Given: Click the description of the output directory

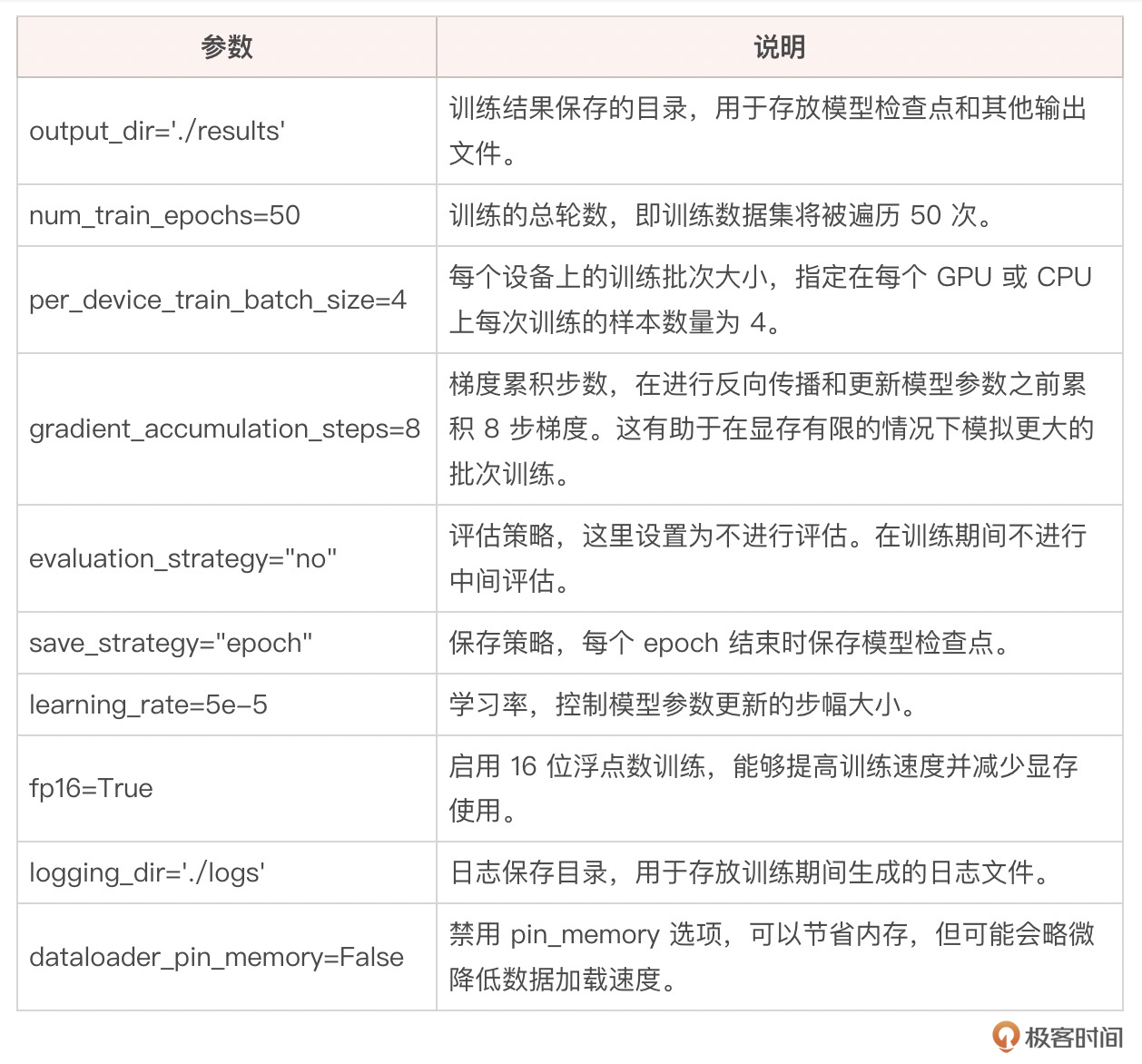Looking at the screenshot, I should 768,132.
